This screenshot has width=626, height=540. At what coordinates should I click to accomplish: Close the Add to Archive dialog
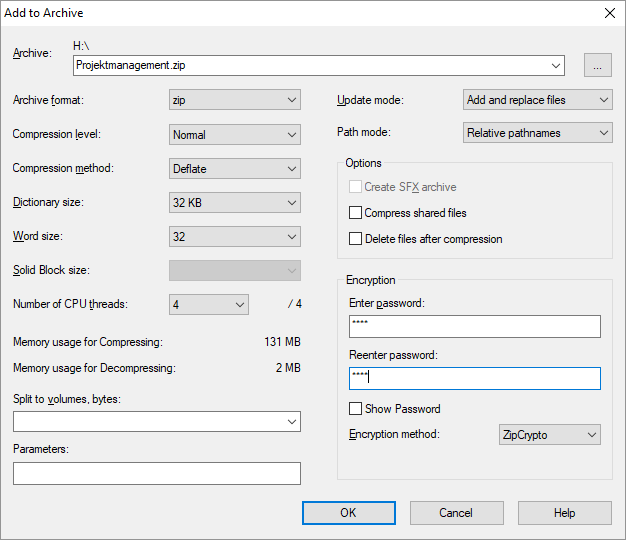[x=609, y=13]
